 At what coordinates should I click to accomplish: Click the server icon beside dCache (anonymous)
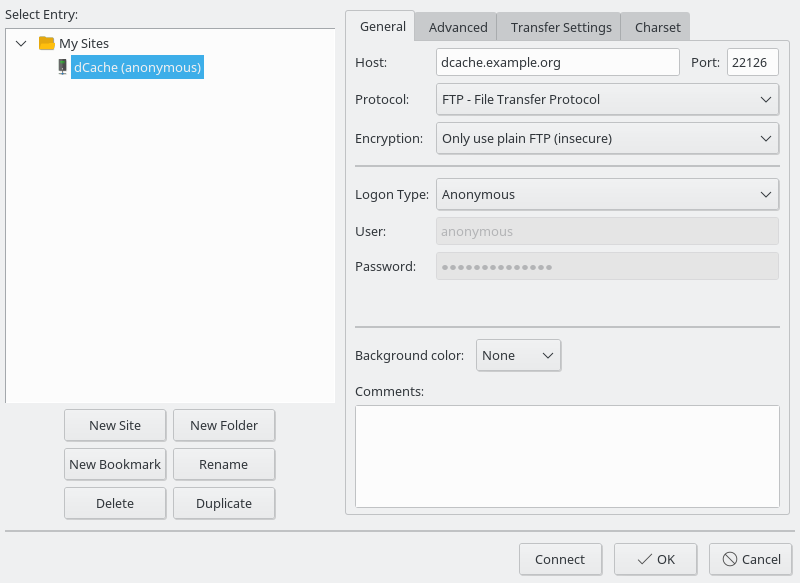(x=62, y=67)
